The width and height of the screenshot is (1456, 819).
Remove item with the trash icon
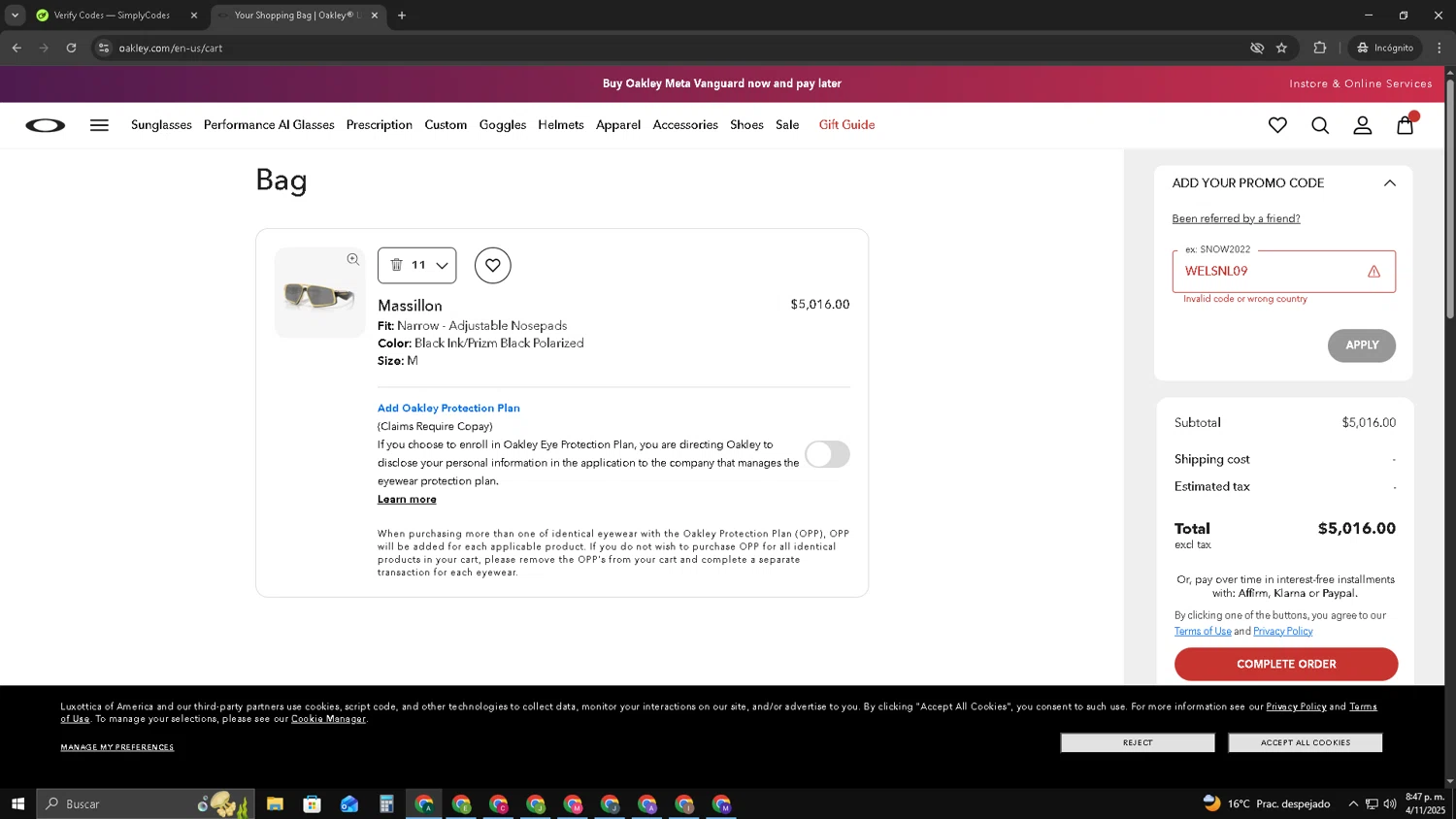(x=396, y=265)
